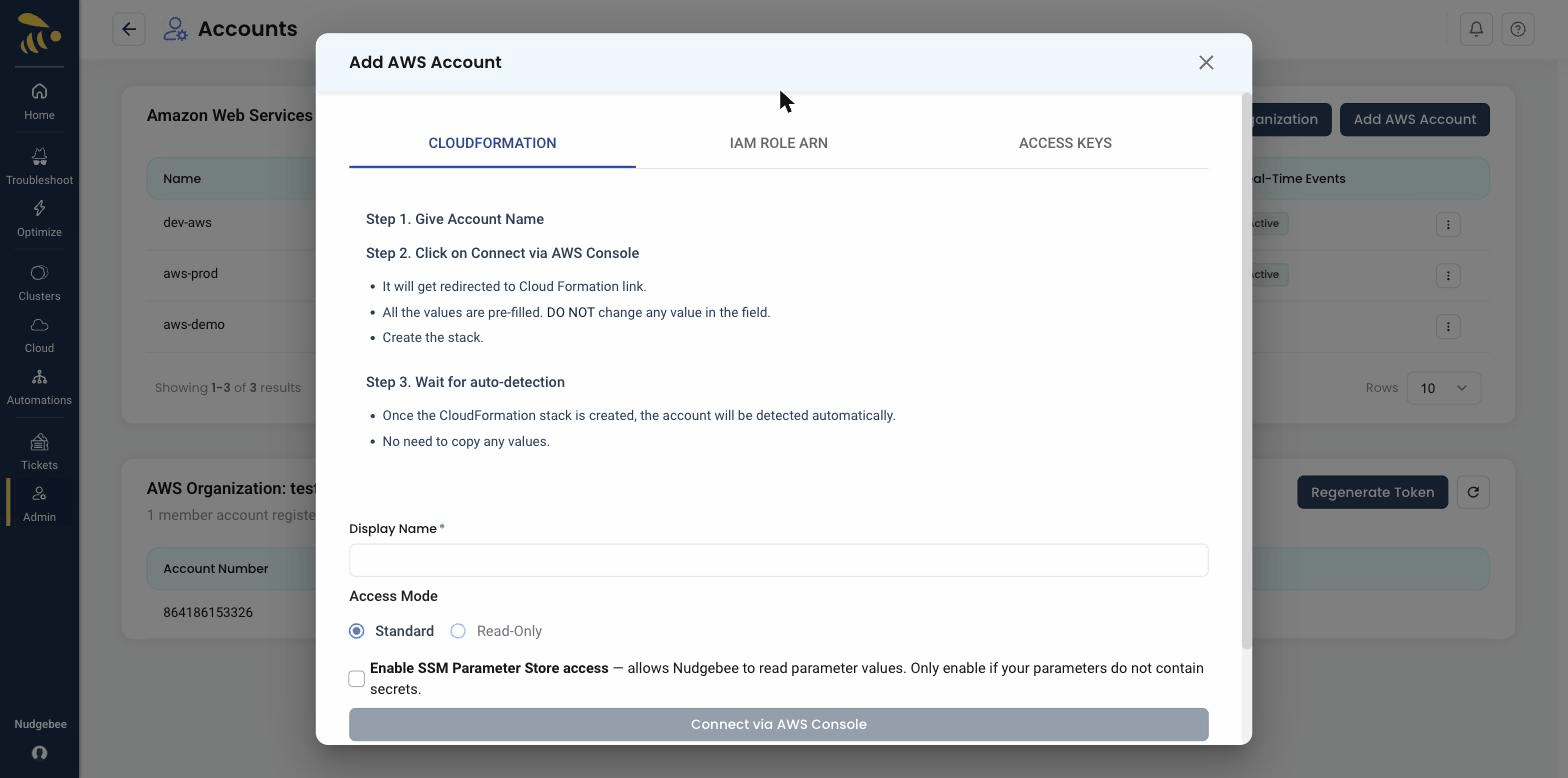Click Connect via AWS Console button
Viewport: 1568px width, 778px height.
pyautogui.click(x=779, y=724)
